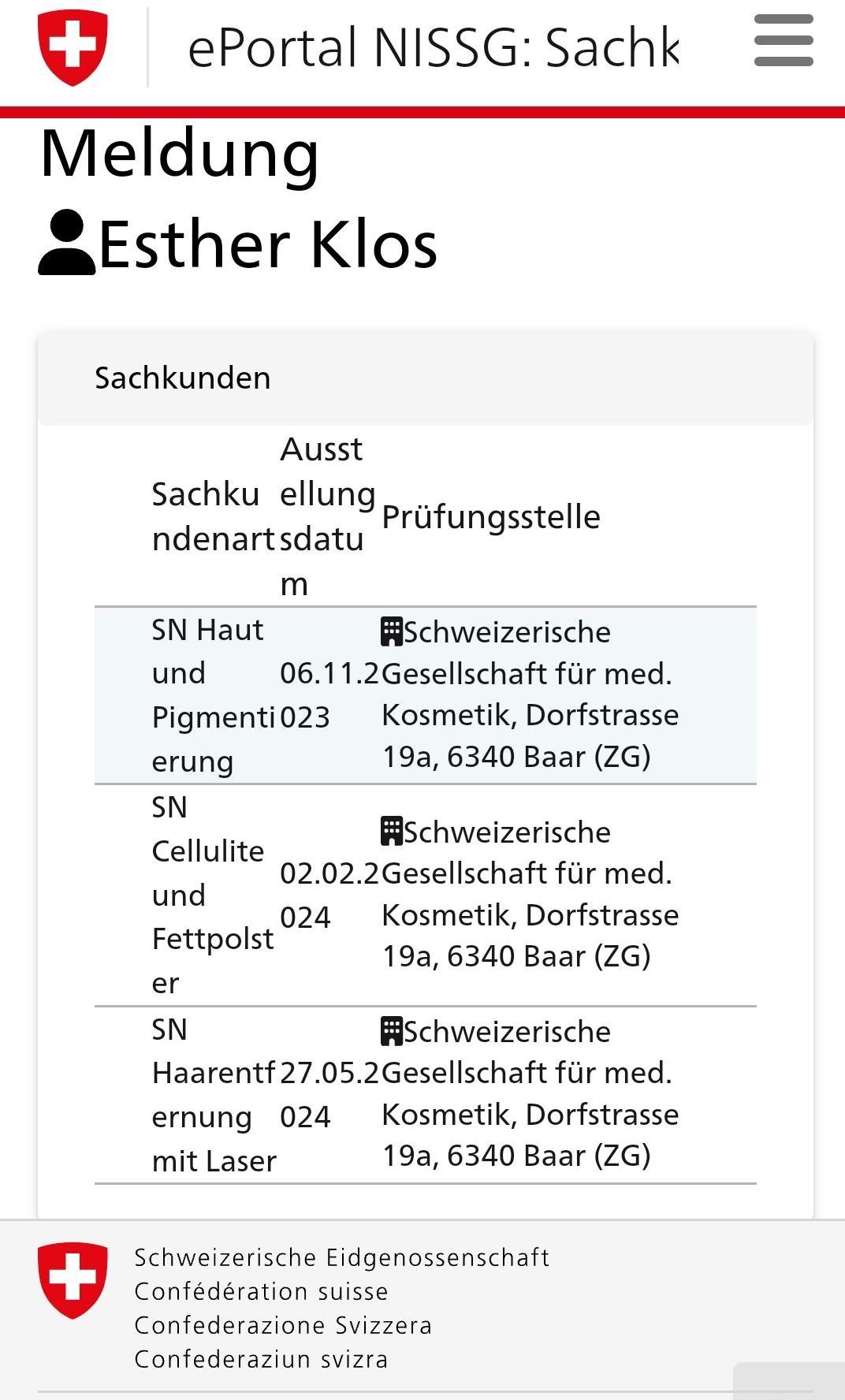This screenshot has width=845, height=1400.
Task: Click building icon in Haut und Pigmentierung row
Action: click(392, 631)
